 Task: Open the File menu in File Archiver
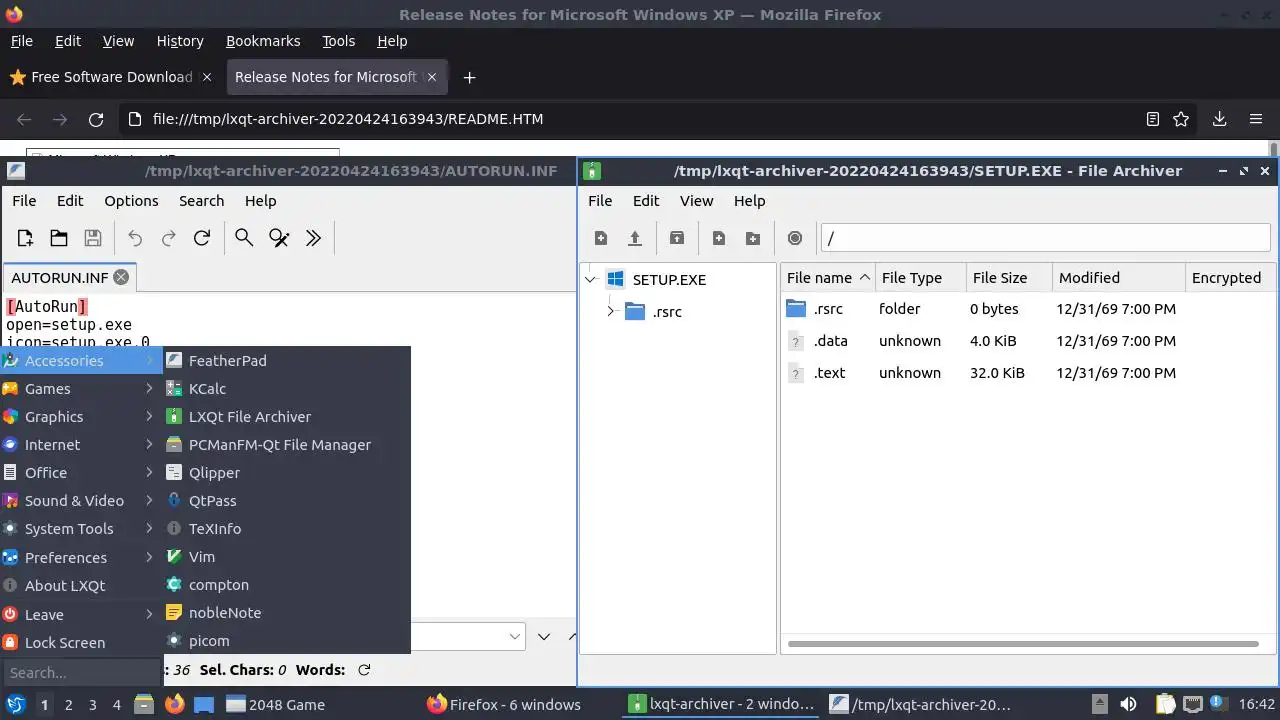[x=600, y=201]
